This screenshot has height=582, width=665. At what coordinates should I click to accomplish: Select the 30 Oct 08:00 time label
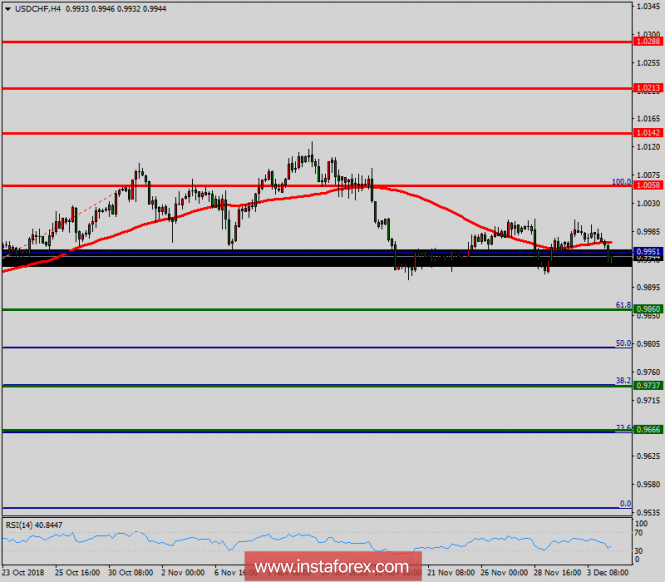click(x=131, y=573)
